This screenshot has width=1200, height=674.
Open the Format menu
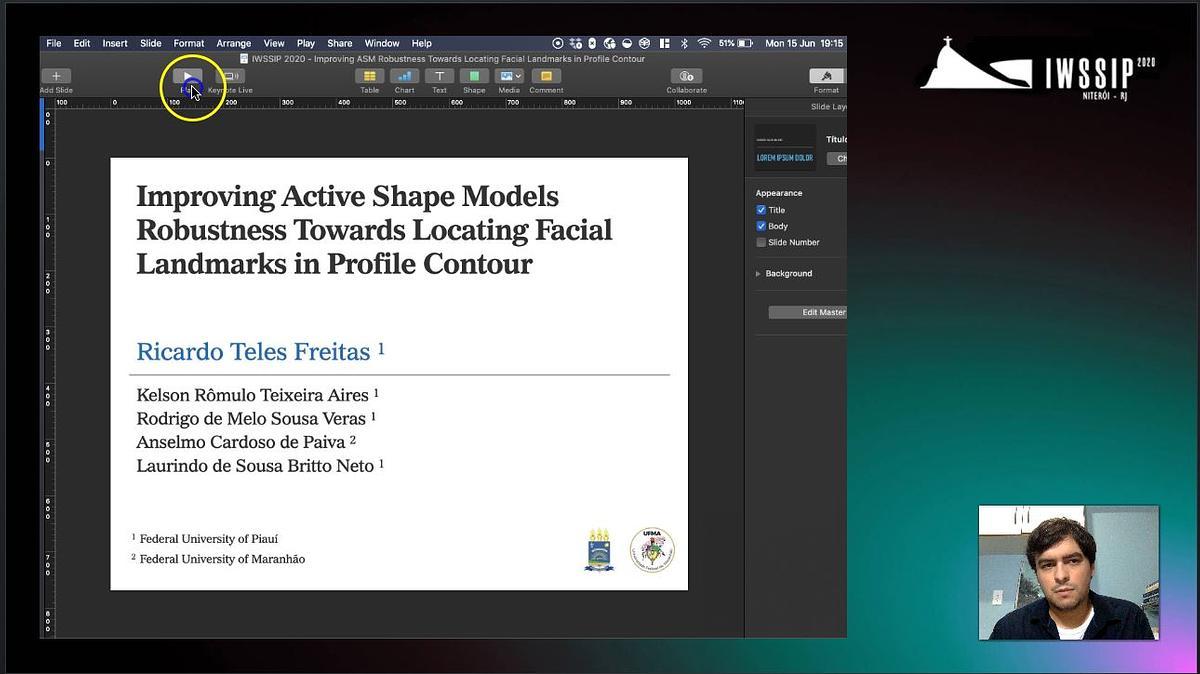pos(189,43)
